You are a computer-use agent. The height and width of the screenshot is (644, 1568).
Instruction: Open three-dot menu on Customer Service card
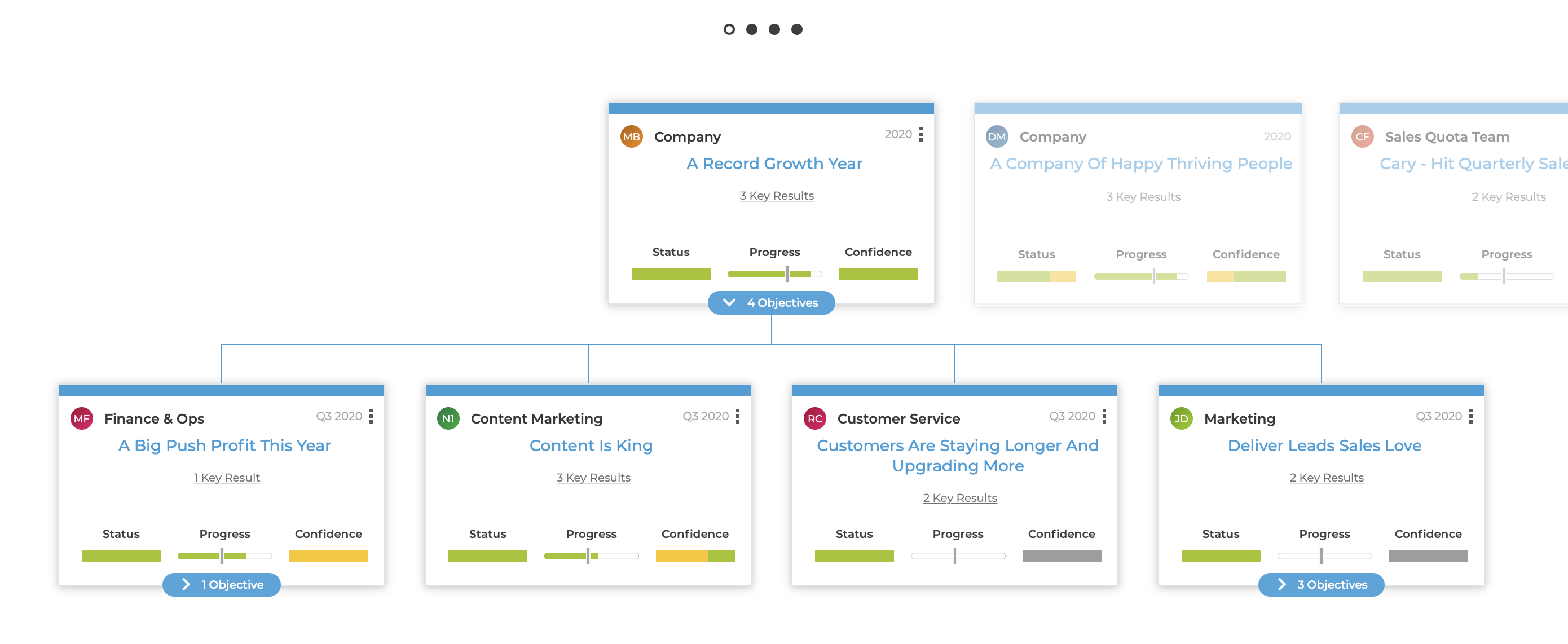click(x=1104, y=416)
